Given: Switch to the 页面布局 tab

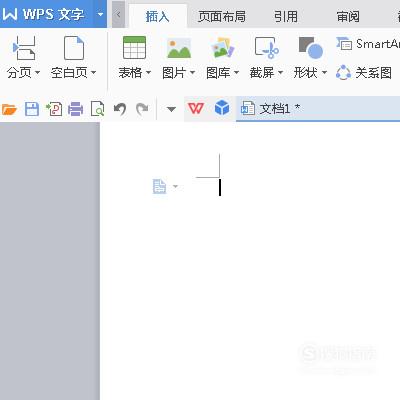Looking at the screenshot, I should coord(222,16).
